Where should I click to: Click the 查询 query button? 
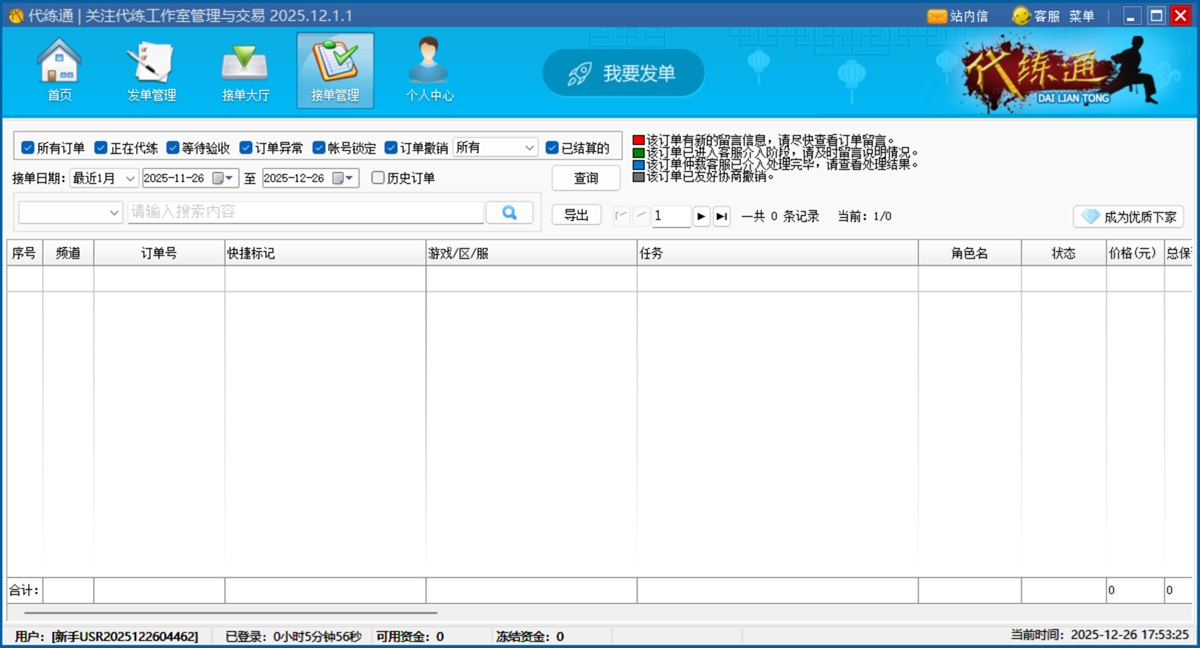586,178
